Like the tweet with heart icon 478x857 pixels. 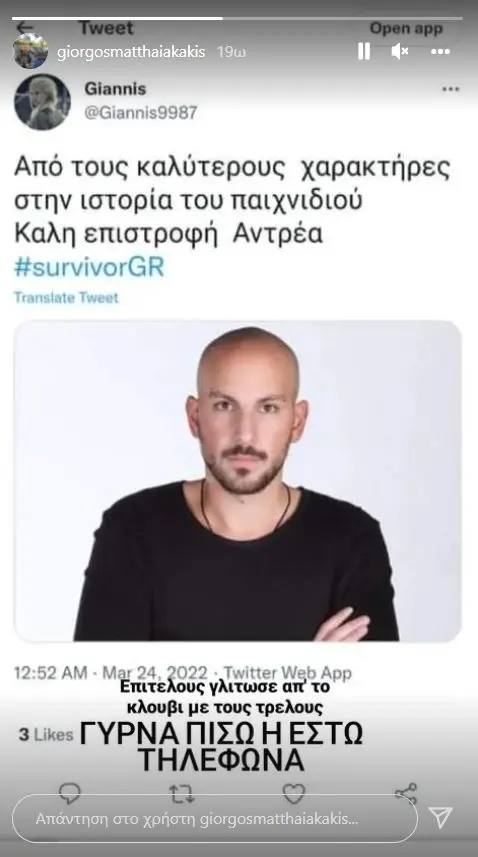pos(294,793)
